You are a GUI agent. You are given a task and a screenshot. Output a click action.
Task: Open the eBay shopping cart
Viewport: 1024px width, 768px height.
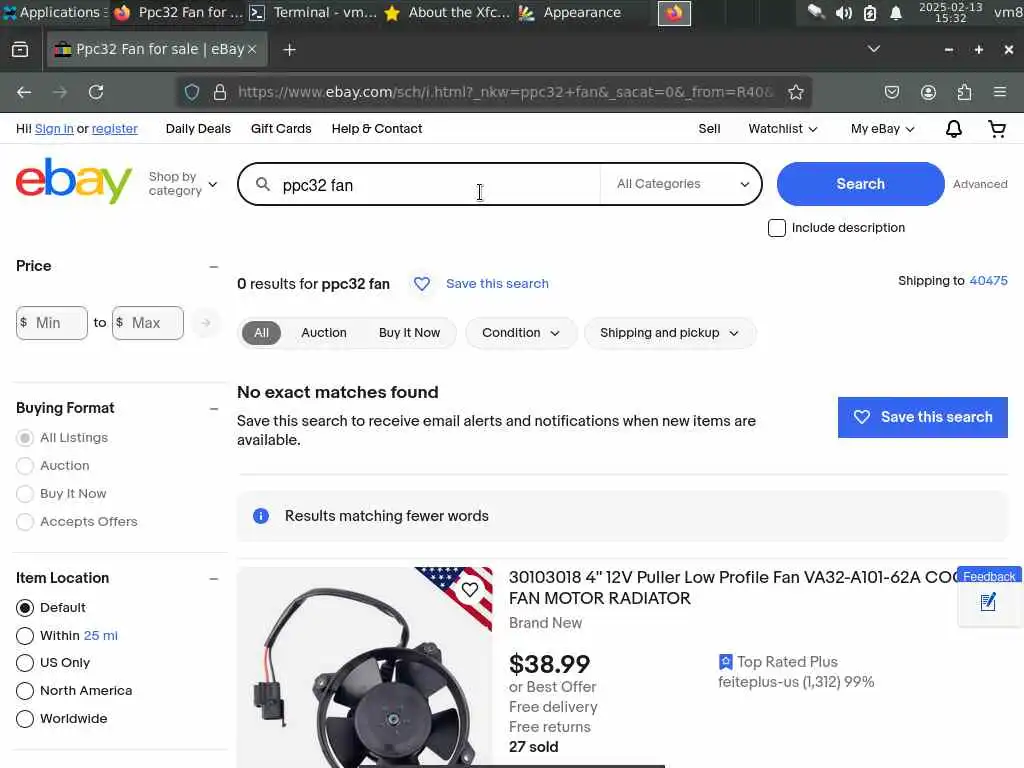click(x=997, y=129)
